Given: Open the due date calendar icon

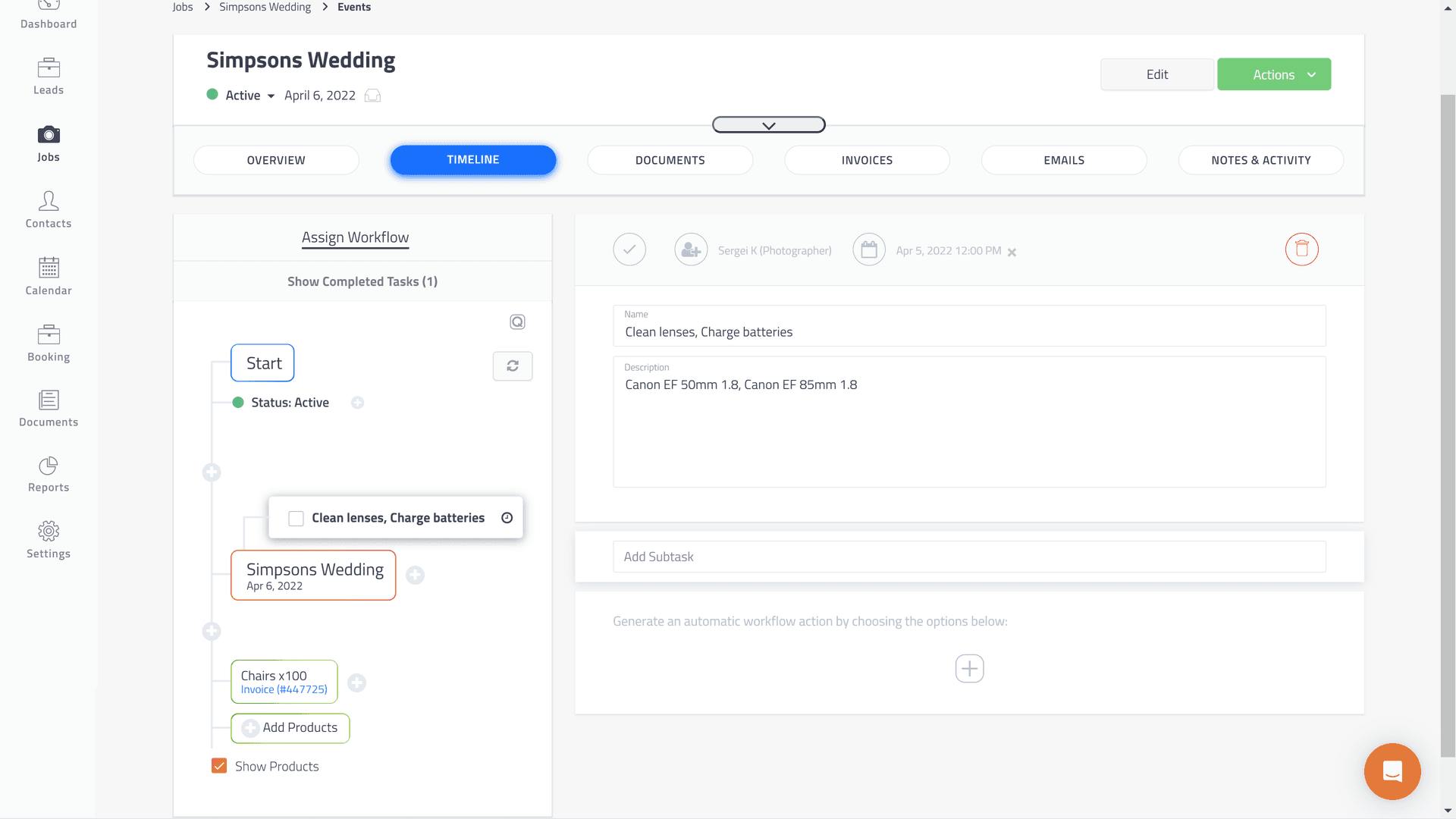Looking at the screenshot, I should pos(869,249).
